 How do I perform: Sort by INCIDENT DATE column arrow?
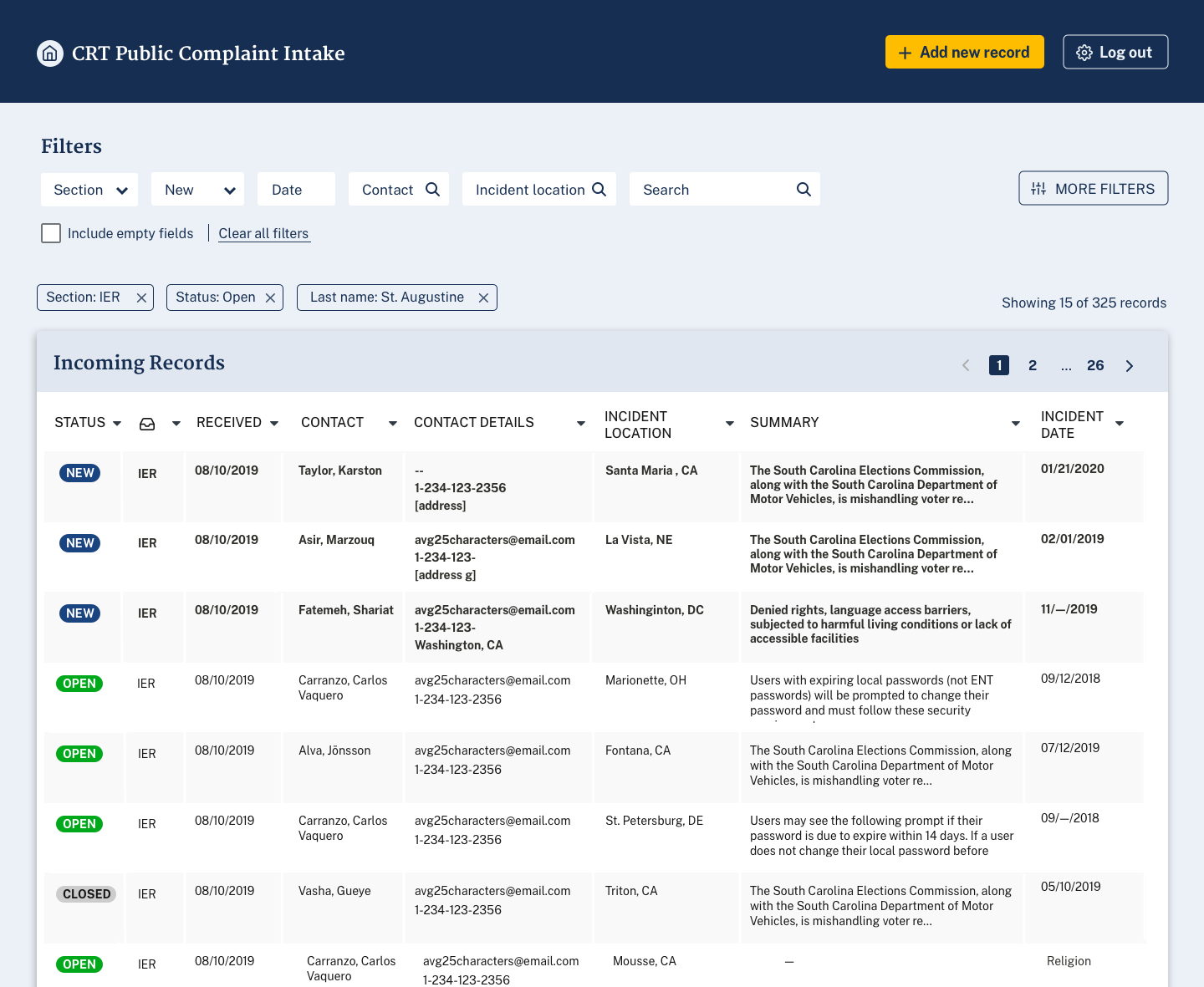click(x=1120, y=424)
